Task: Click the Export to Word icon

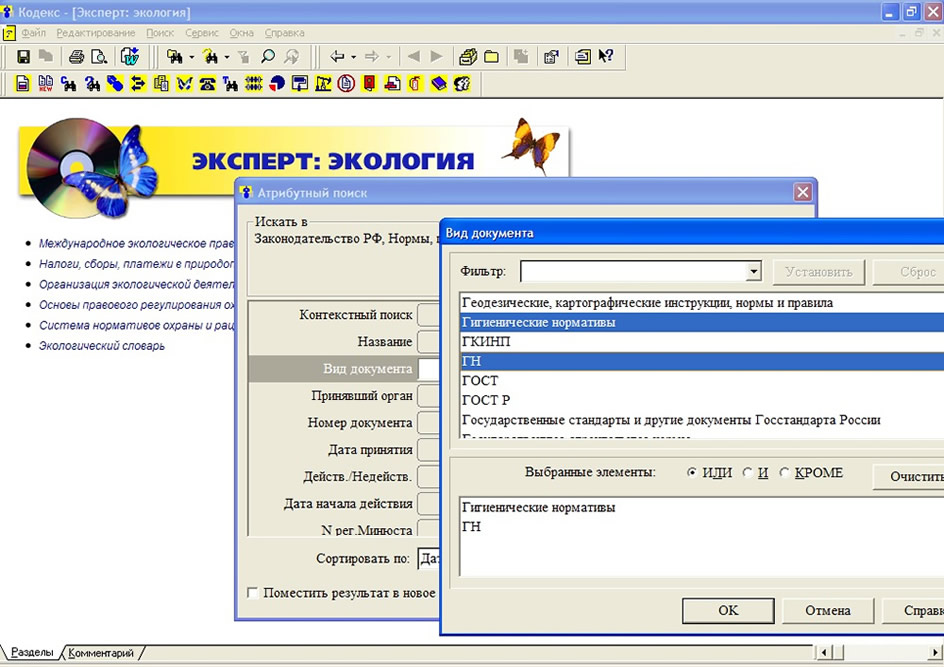Action: tap(129, 57)
